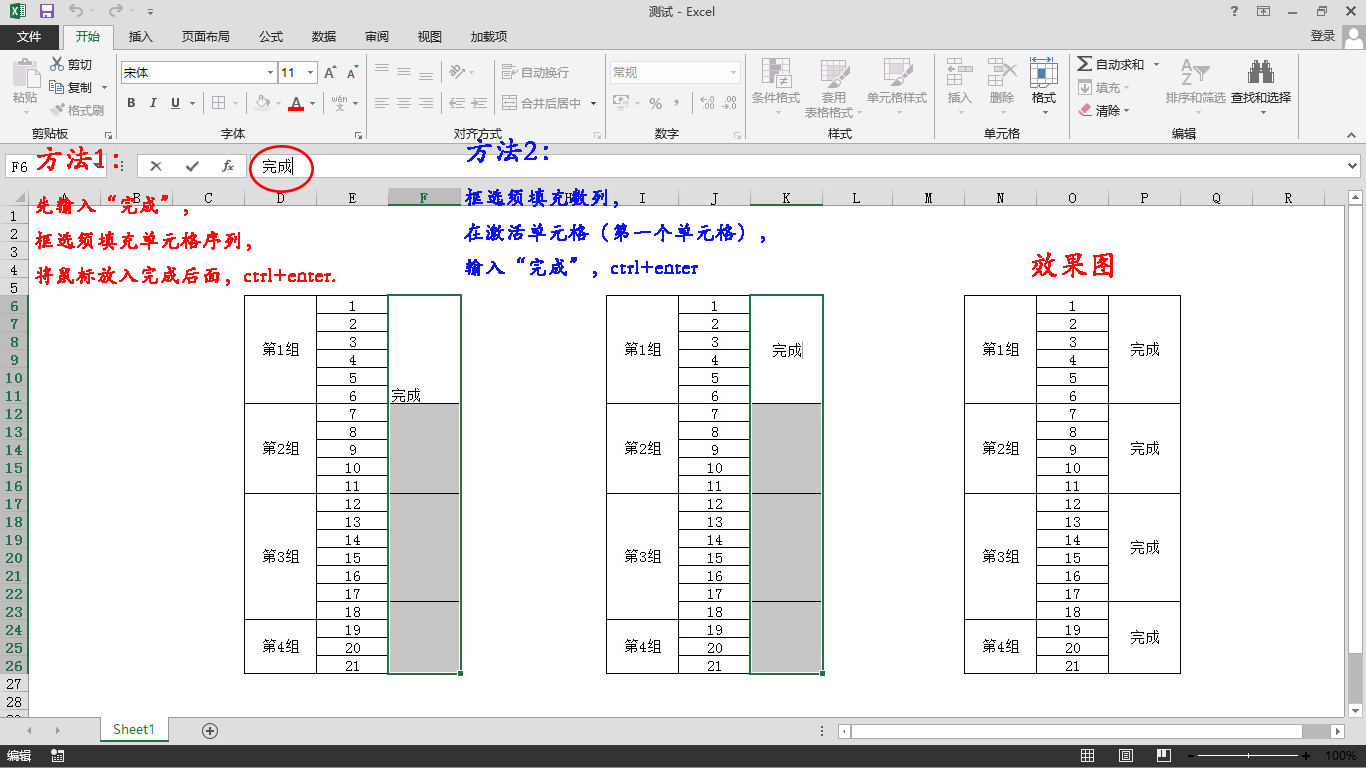Click Wrap Text (自动换行) button
Viewport: 1366px width, 768px height.
pos(535,72)
